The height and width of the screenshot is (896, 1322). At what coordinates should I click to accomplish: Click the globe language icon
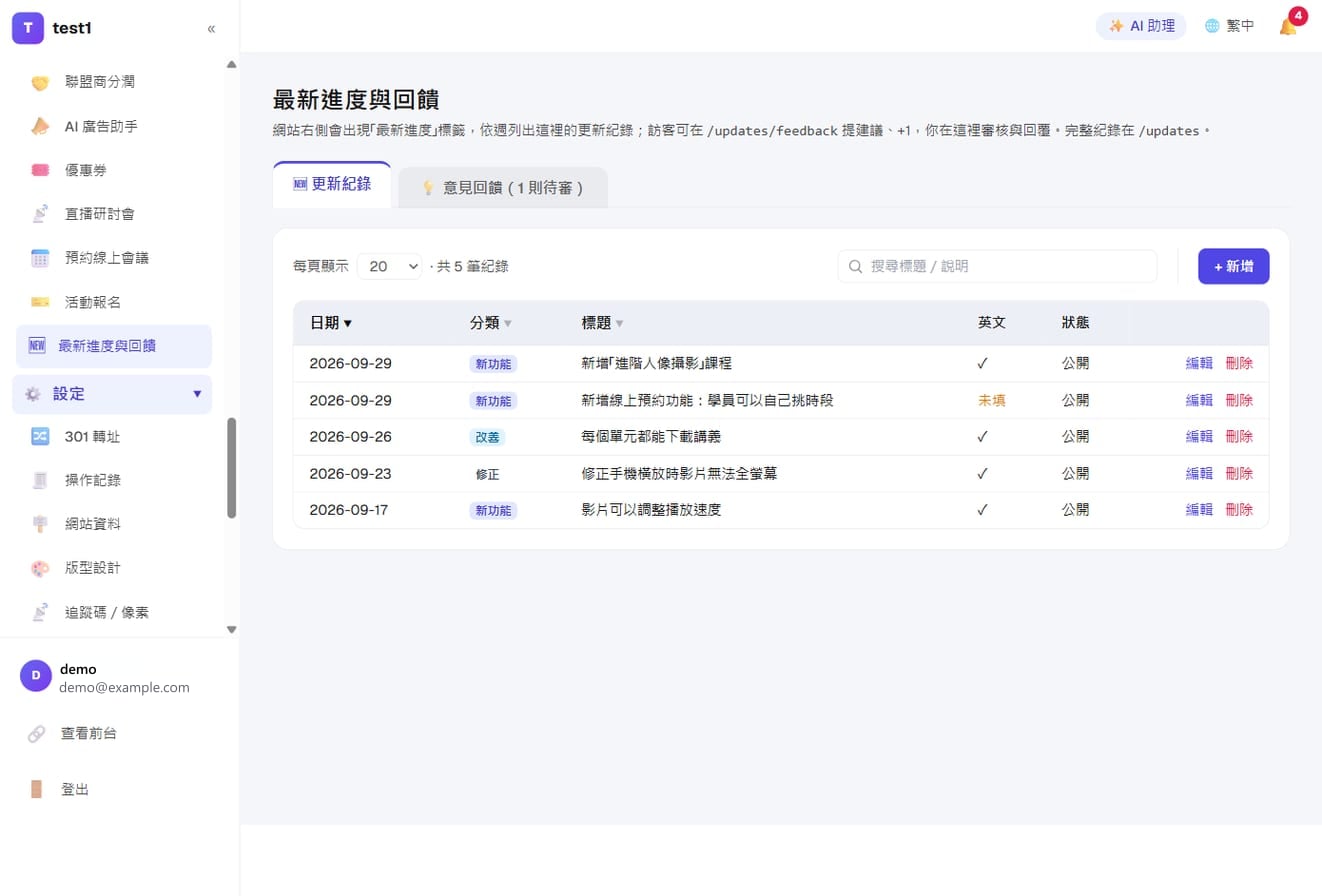pos(1212,26)
